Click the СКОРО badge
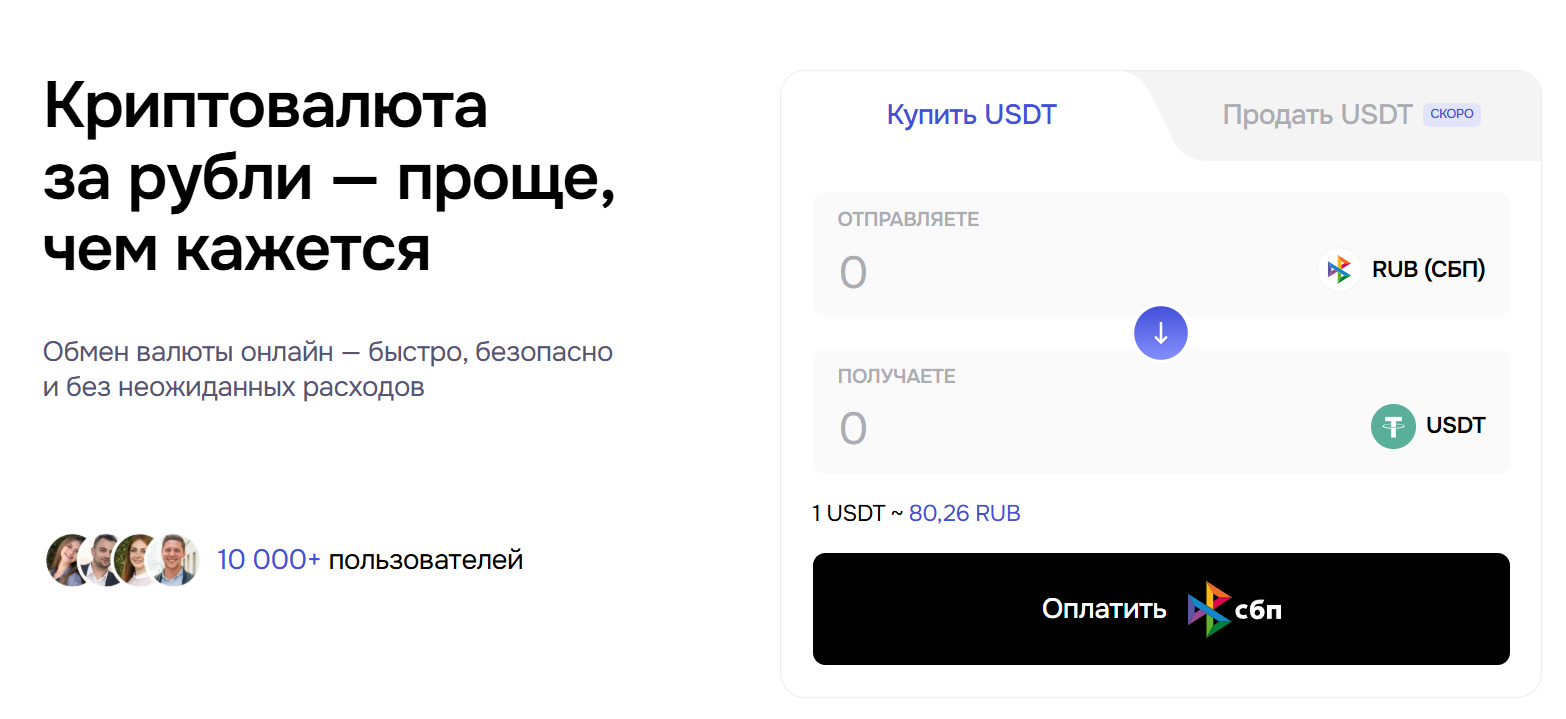 (1452, 114)
